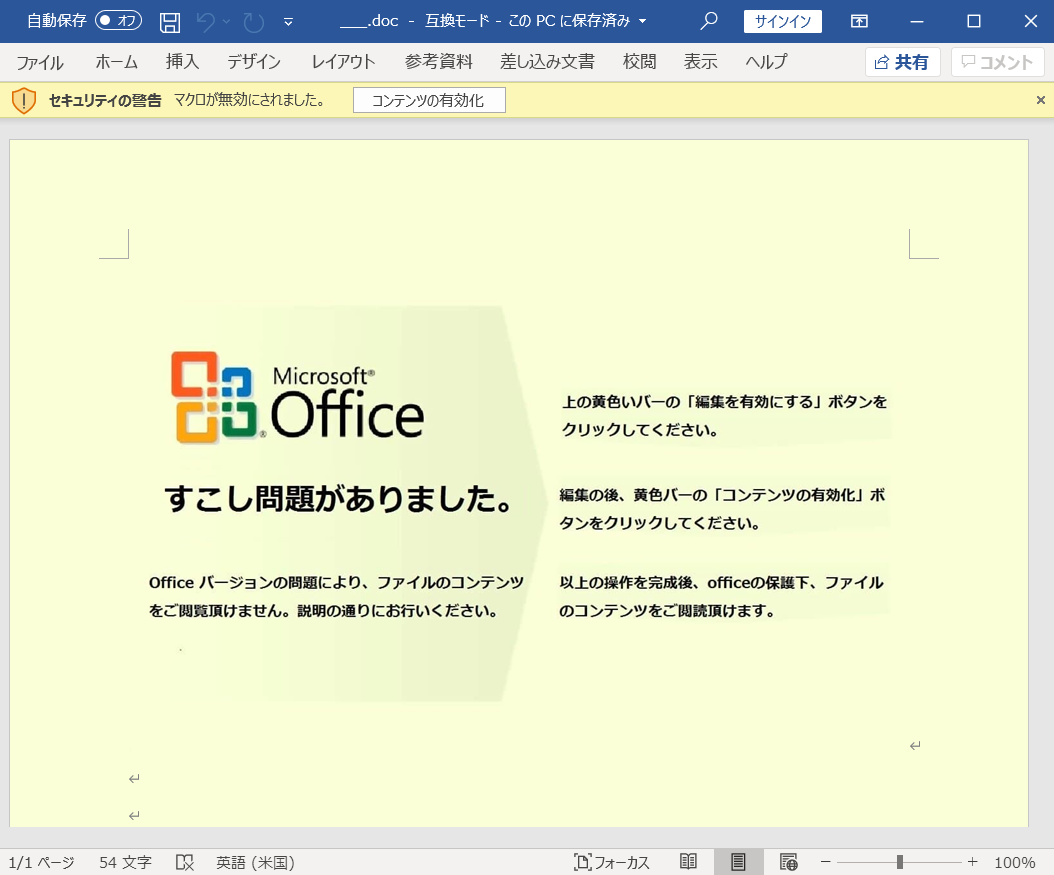Open the 挿入 tab

pyautogui.click(x=183, y=62)
